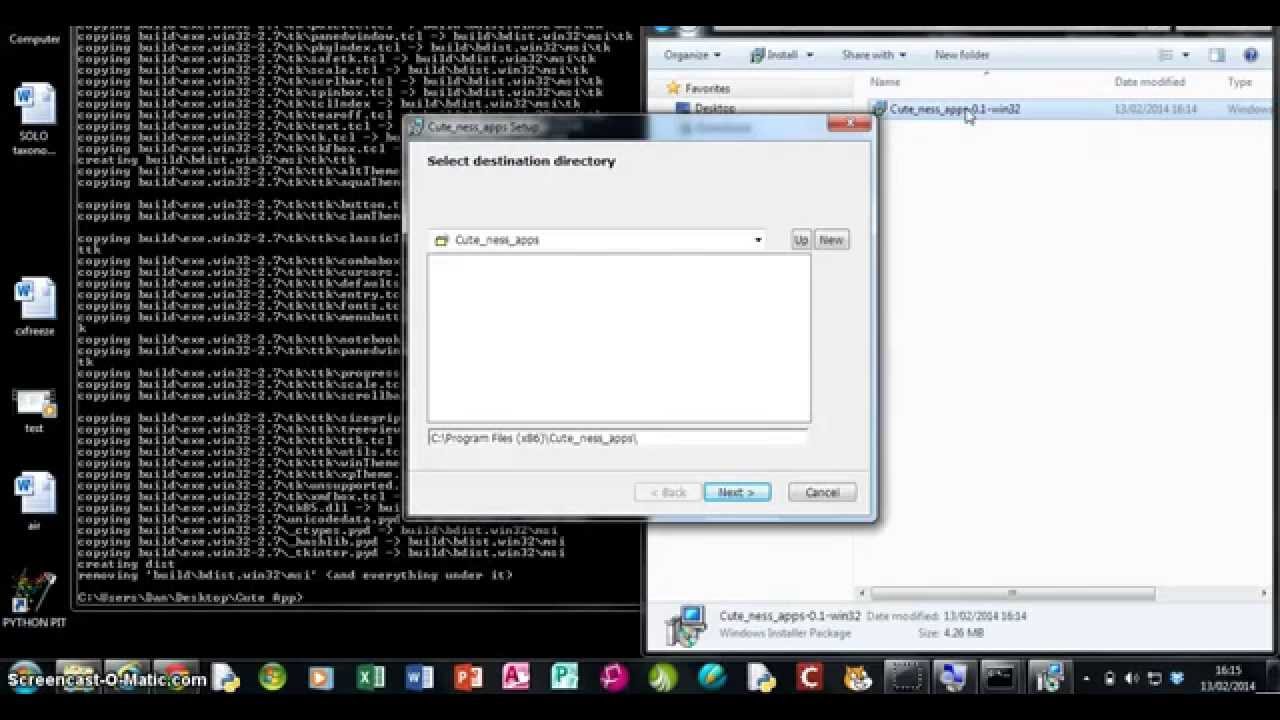
Task: Change view with the views icon
Action: click(x=1166, y=55)
